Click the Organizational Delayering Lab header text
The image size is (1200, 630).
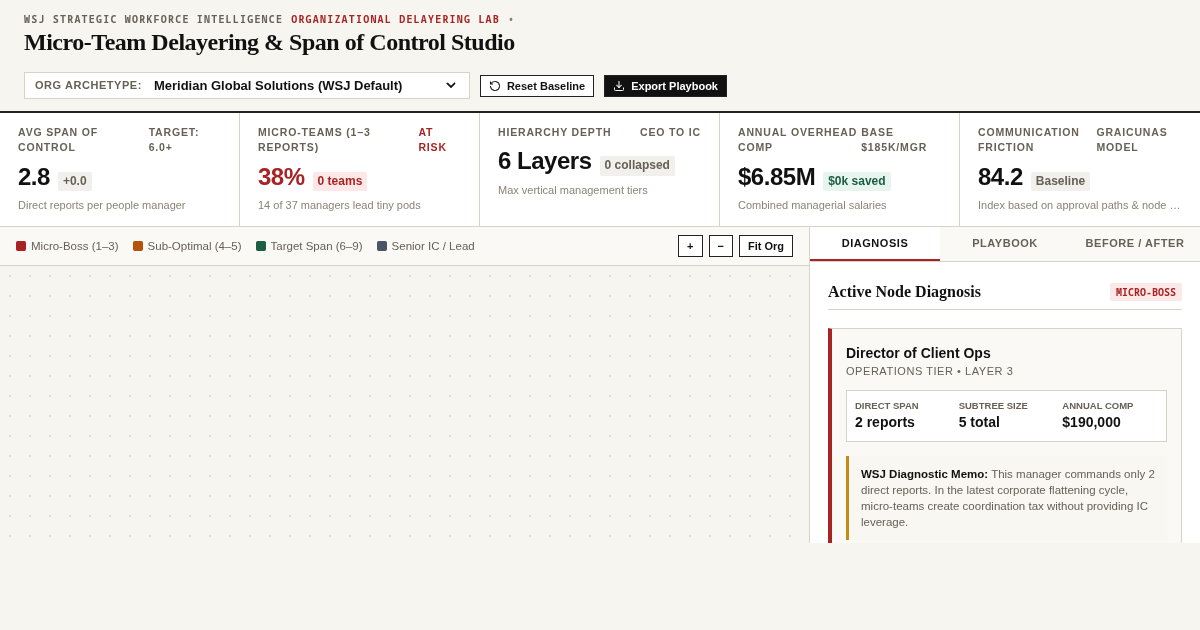[x=395, y=19]
